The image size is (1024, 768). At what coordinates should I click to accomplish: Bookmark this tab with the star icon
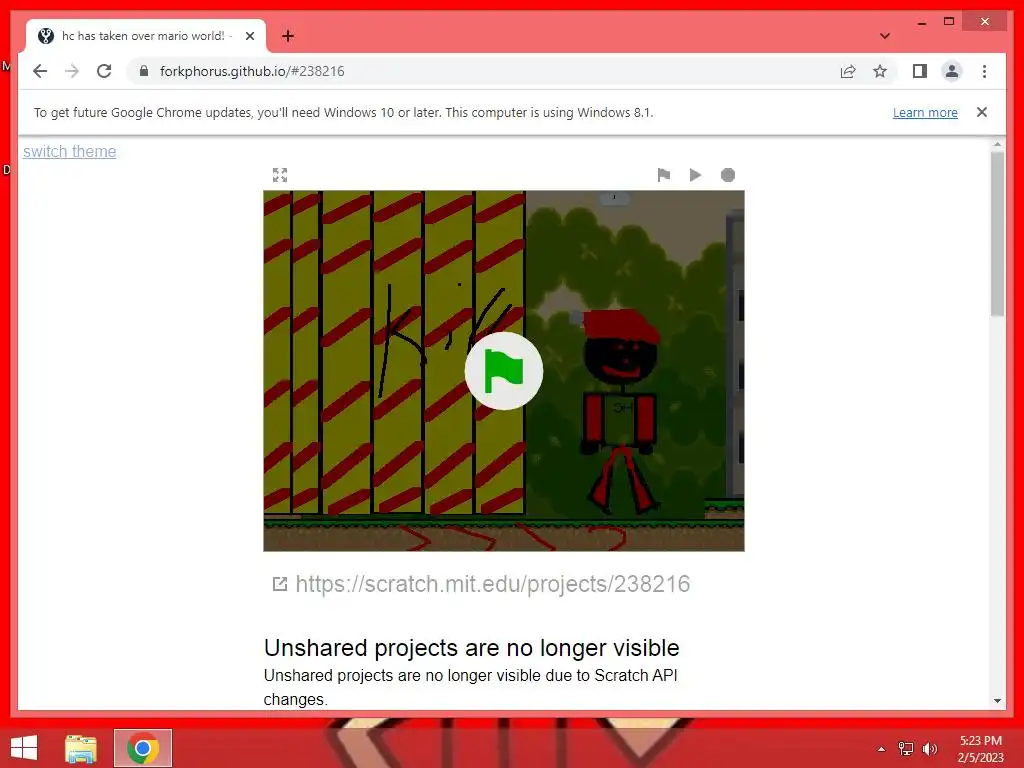pyautogui.click(x=880, y=71)
